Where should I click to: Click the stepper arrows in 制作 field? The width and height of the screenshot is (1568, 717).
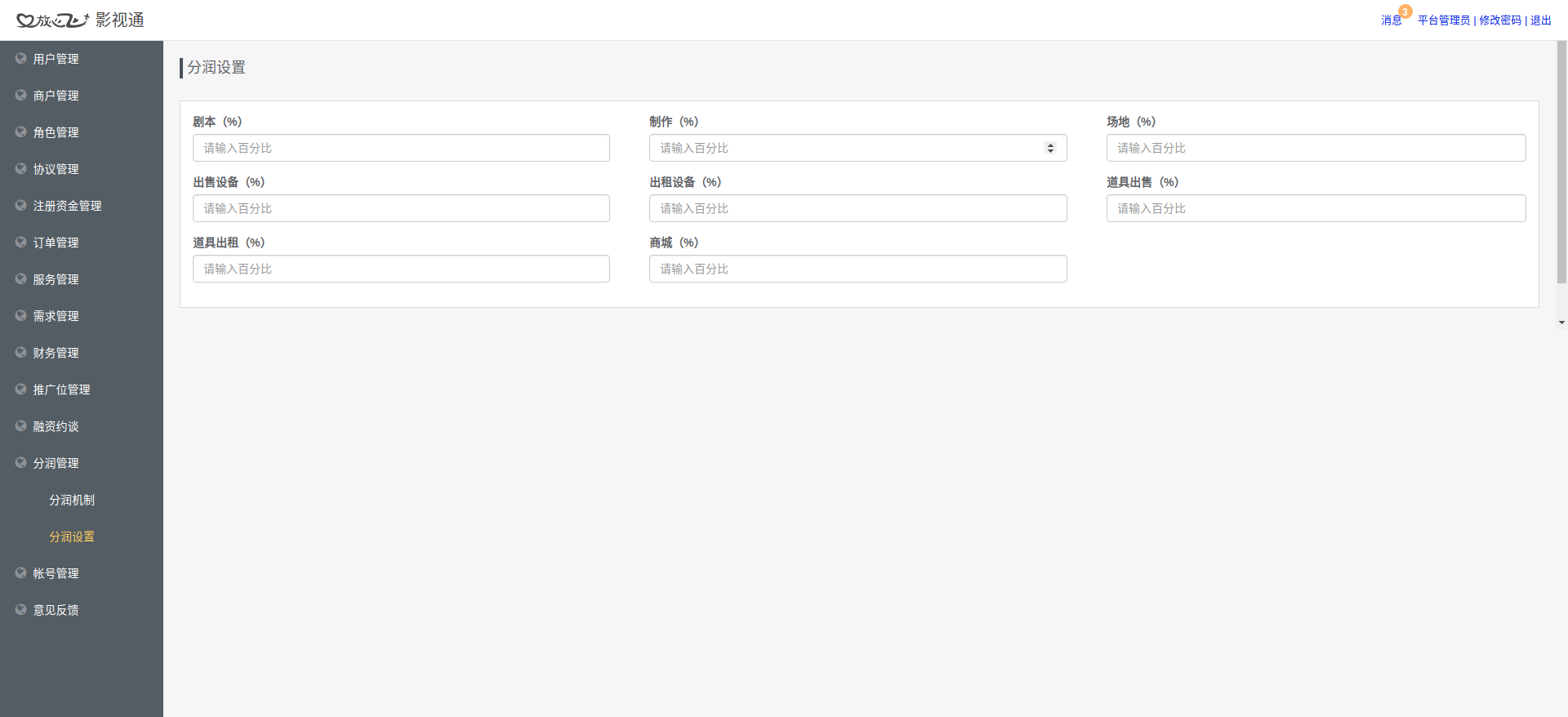tap(1050, 148)
